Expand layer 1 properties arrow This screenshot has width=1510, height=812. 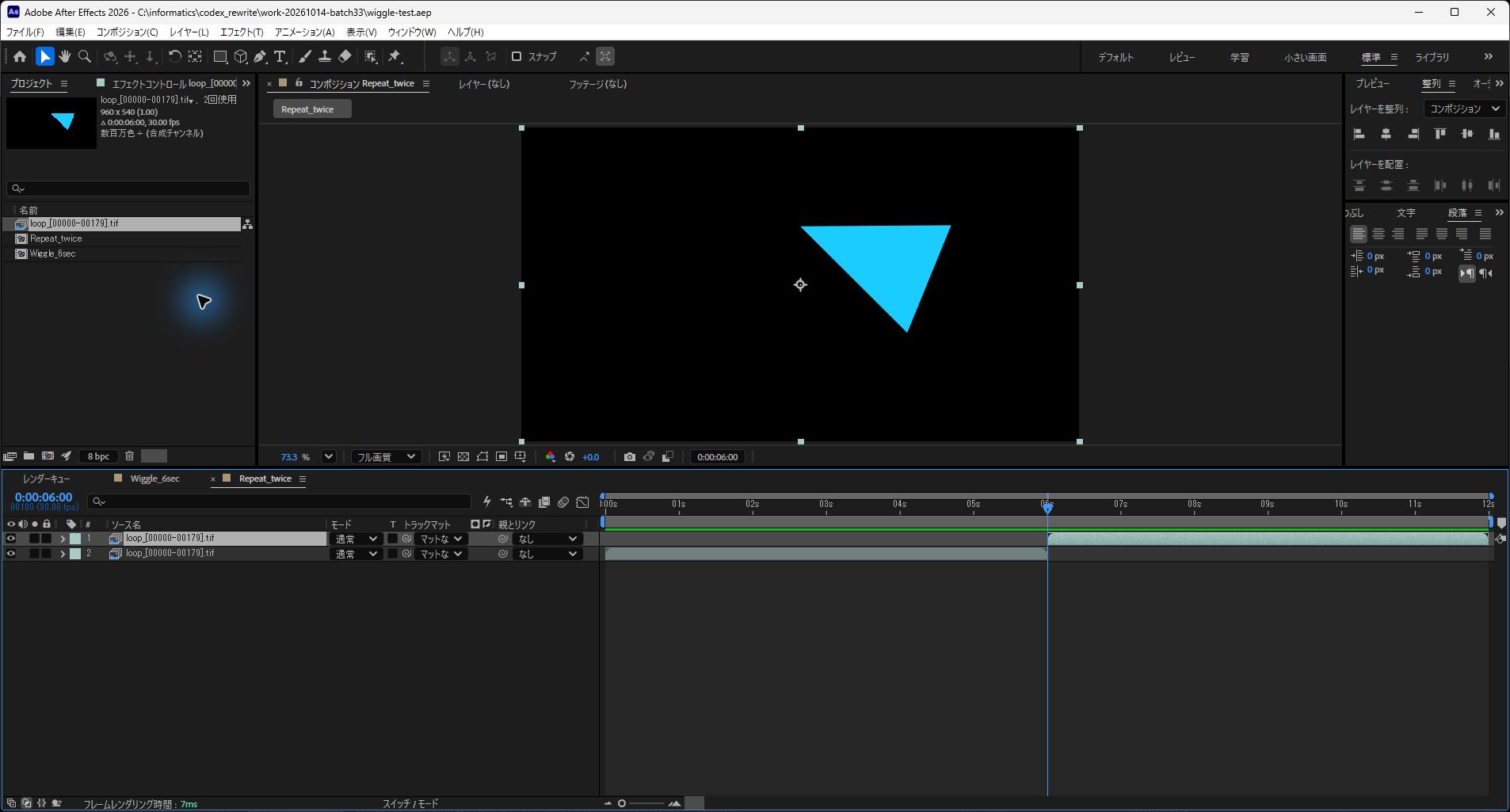click(x=63, y=539)
